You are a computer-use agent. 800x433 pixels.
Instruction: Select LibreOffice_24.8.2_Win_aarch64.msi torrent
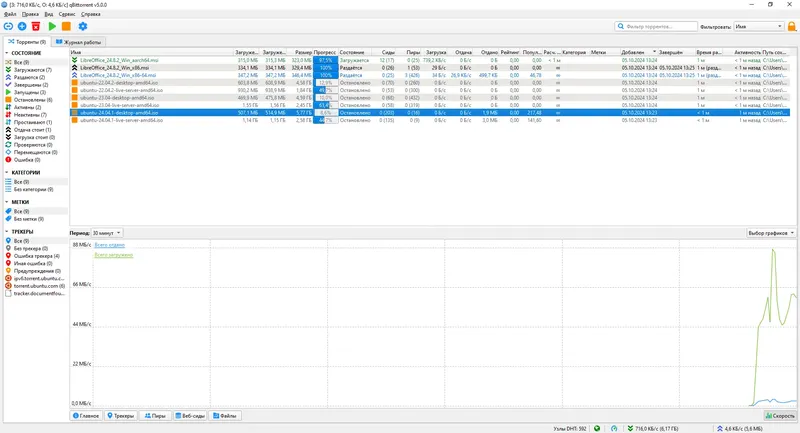pyautogui.click(x=430, y=60)
